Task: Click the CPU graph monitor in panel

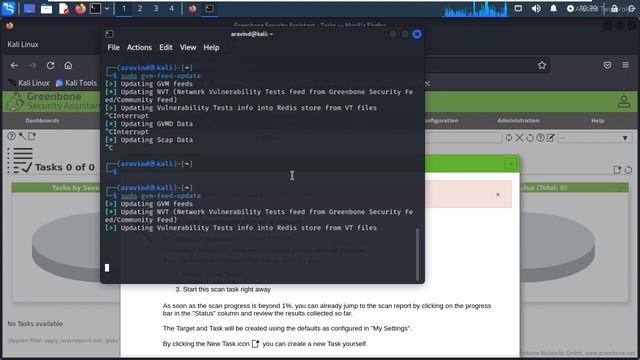Action: click(x=476, y=9)
